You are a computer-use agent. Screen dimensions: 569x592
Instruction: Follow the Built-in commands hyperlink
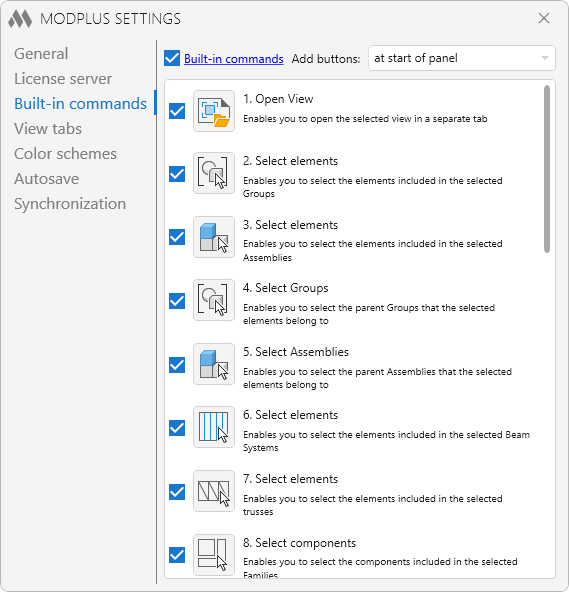click(x=234, y=59)
